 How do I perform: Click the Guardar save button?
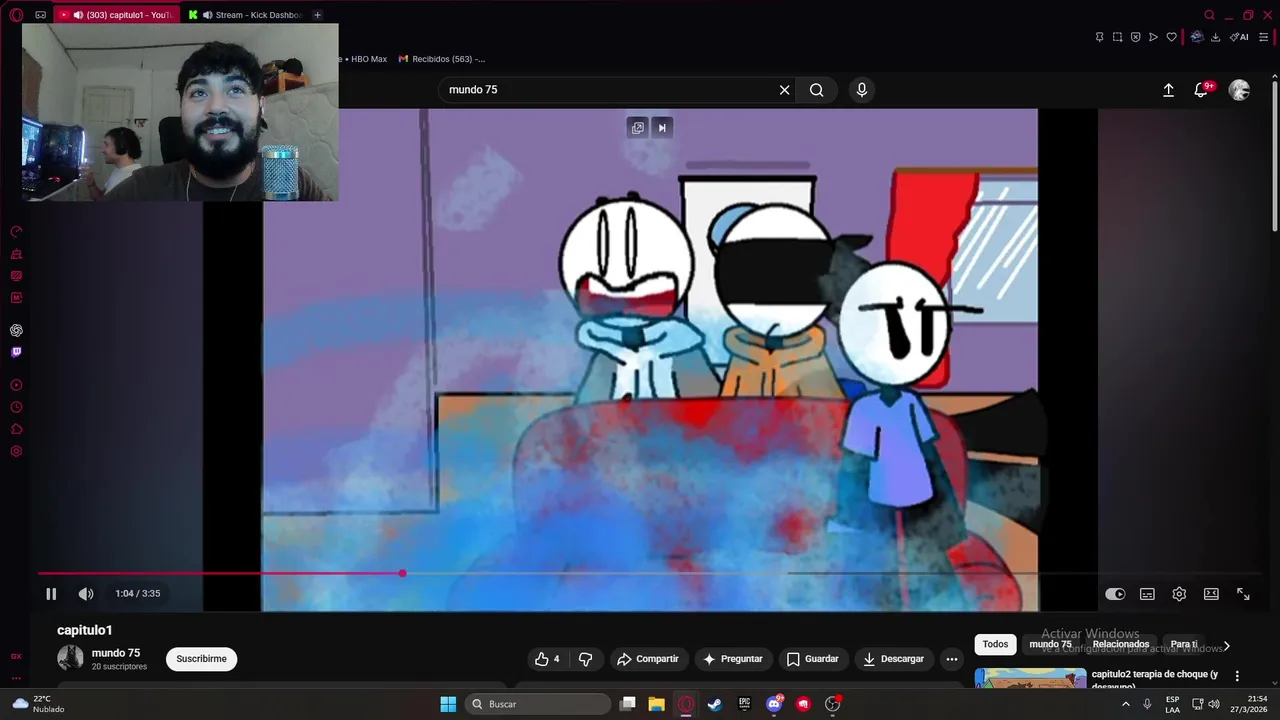click(x=812, y=659)
